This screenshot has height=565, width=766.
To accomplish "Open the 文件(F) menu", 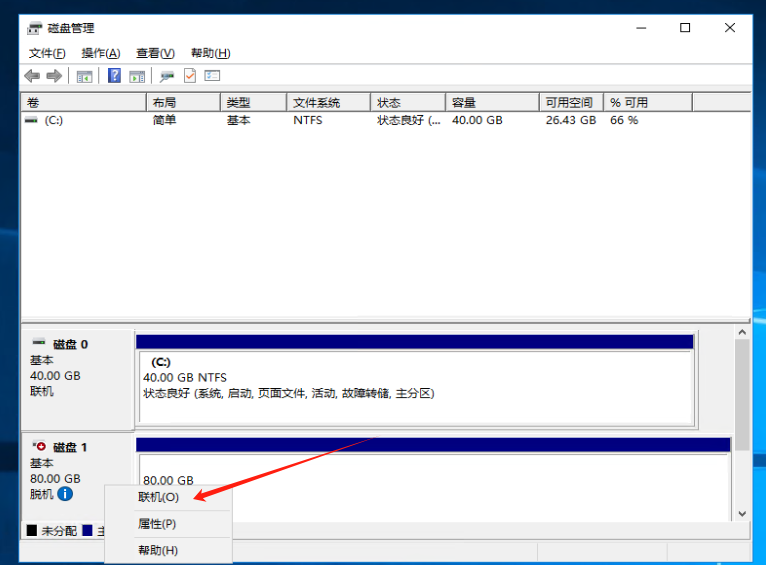I will pos(47,53).
